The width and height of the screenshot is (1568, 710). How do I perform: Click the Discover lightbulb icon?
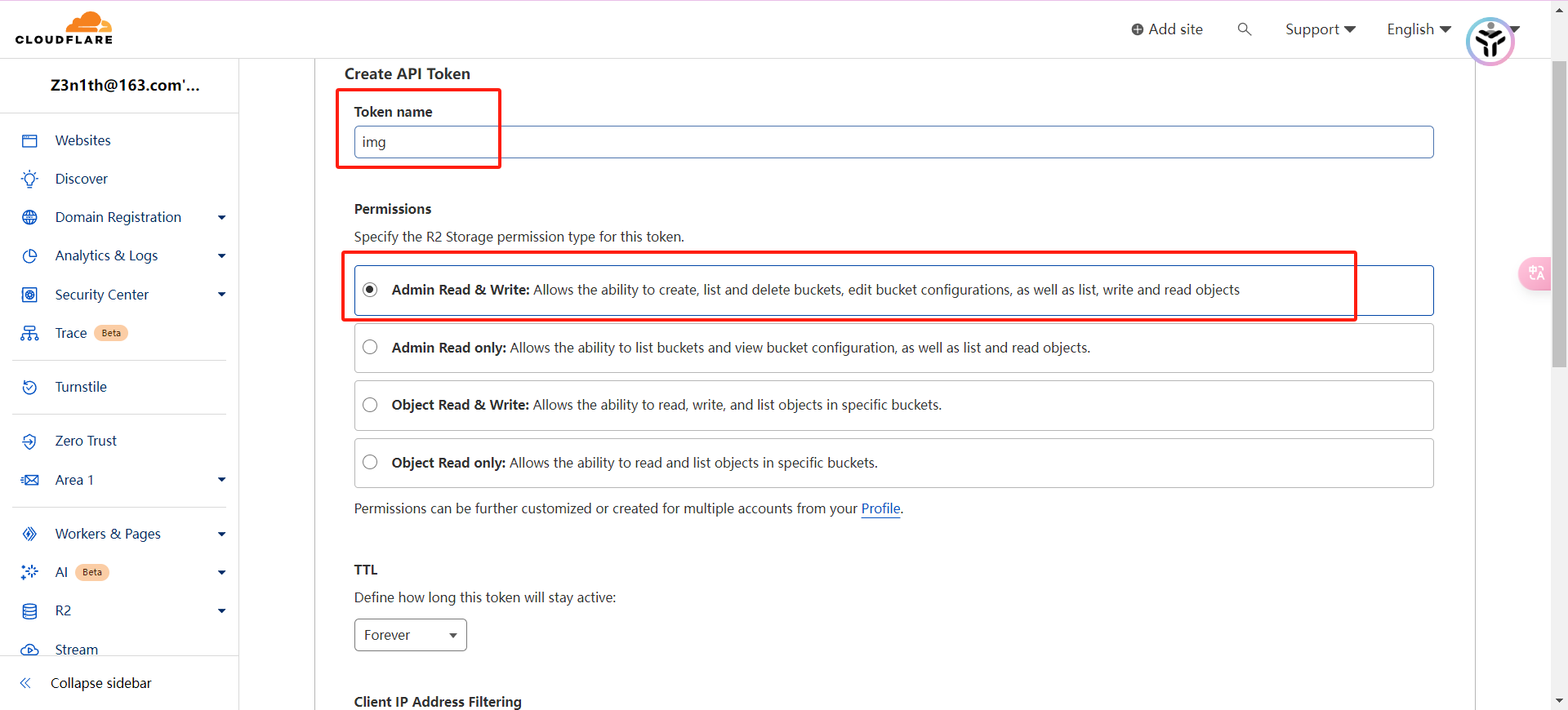coord(29,180)
